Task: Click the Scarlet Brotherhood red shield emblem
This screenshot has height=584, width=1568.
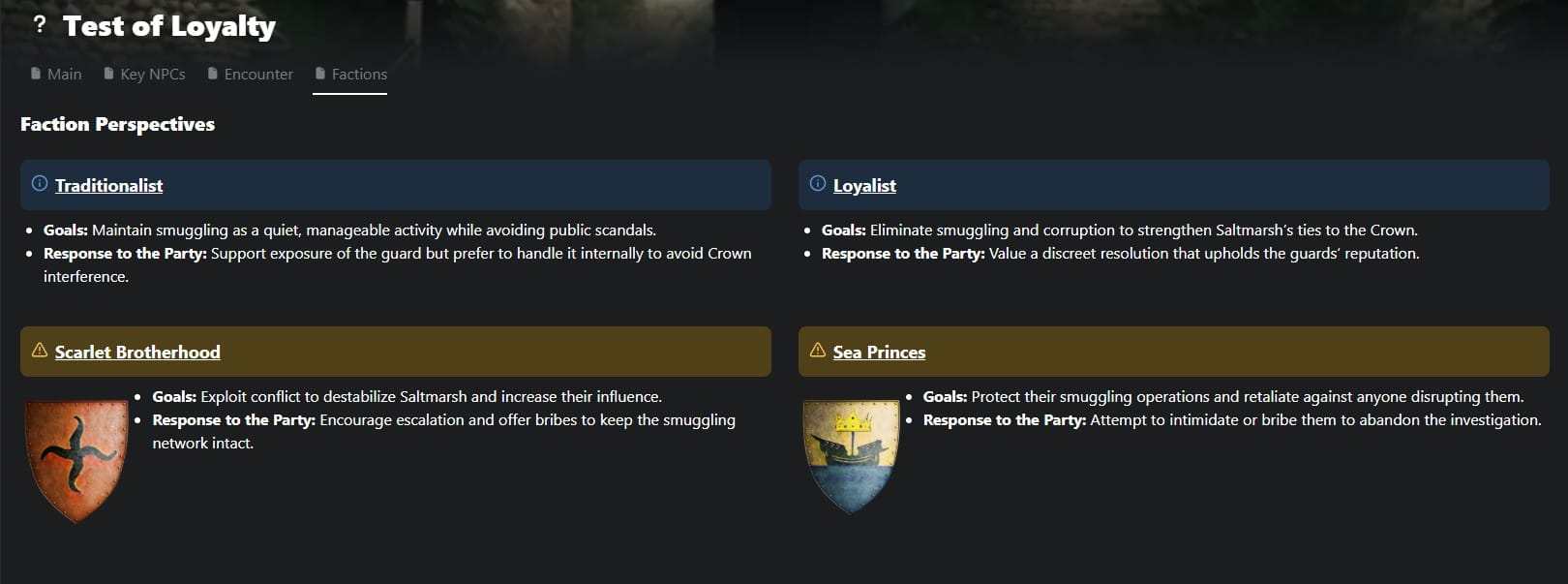Action: [x=76, y=459]
